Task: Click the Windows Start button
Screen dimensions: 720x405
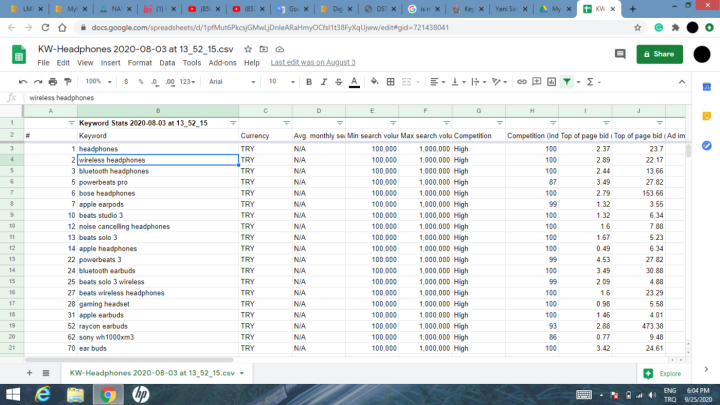Action: (13, 395)
